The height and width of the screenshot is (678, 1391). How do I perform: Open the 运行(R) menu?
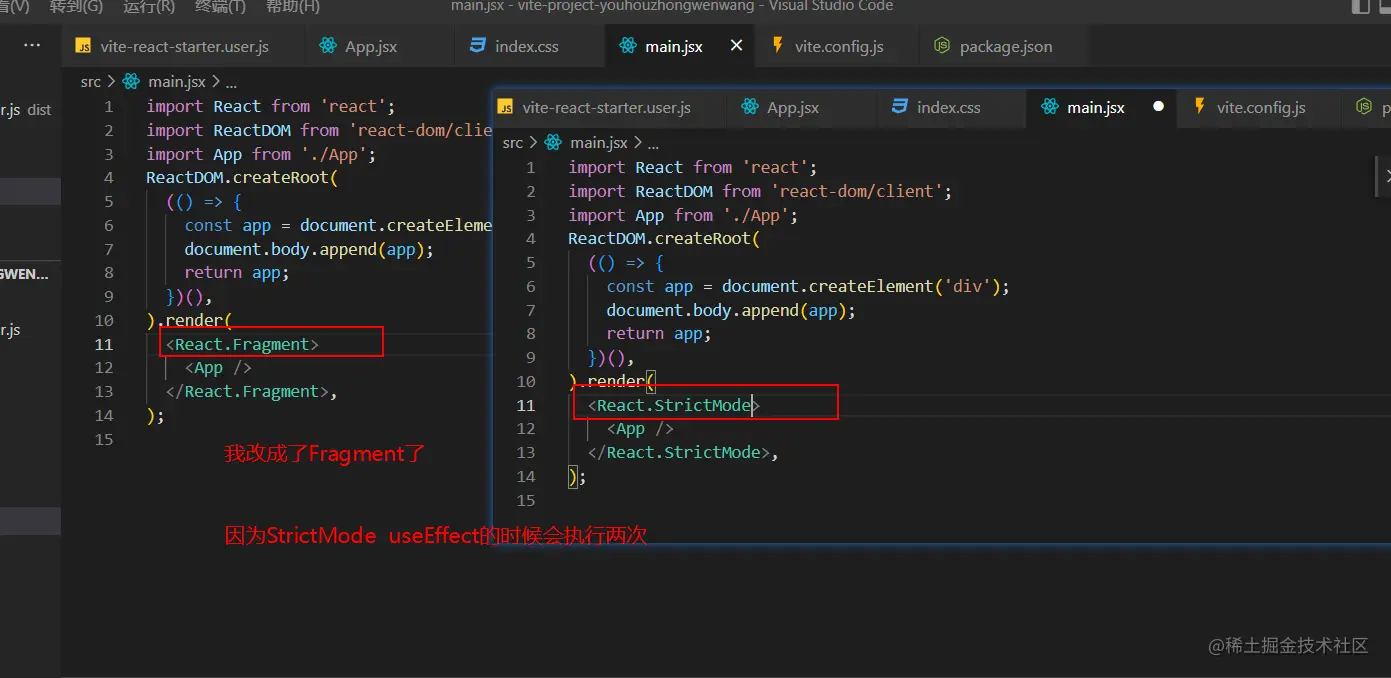pos(149,6)
